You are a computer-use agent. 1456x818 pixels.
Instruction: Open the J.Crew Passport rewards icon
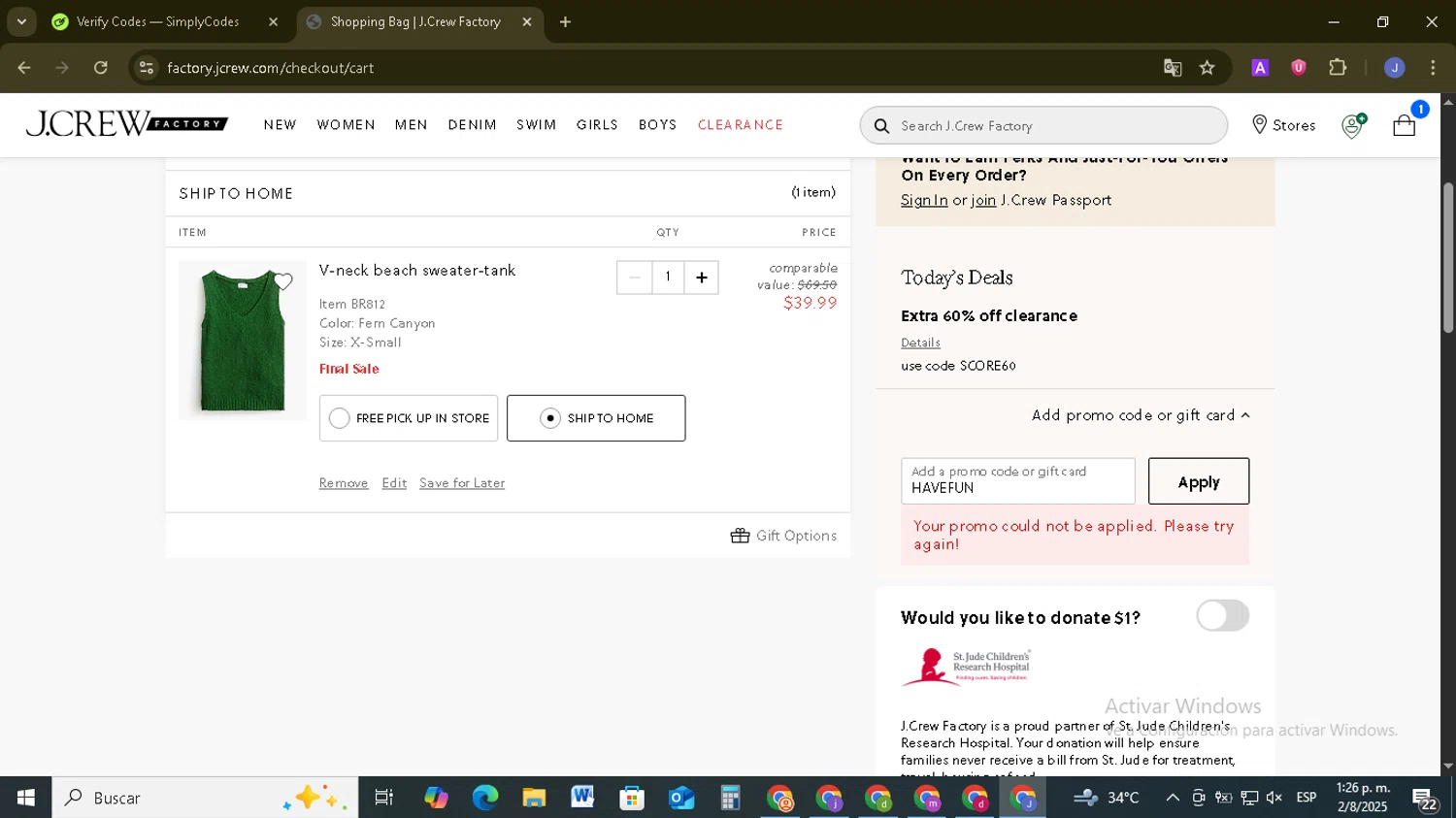(1353, 125)
